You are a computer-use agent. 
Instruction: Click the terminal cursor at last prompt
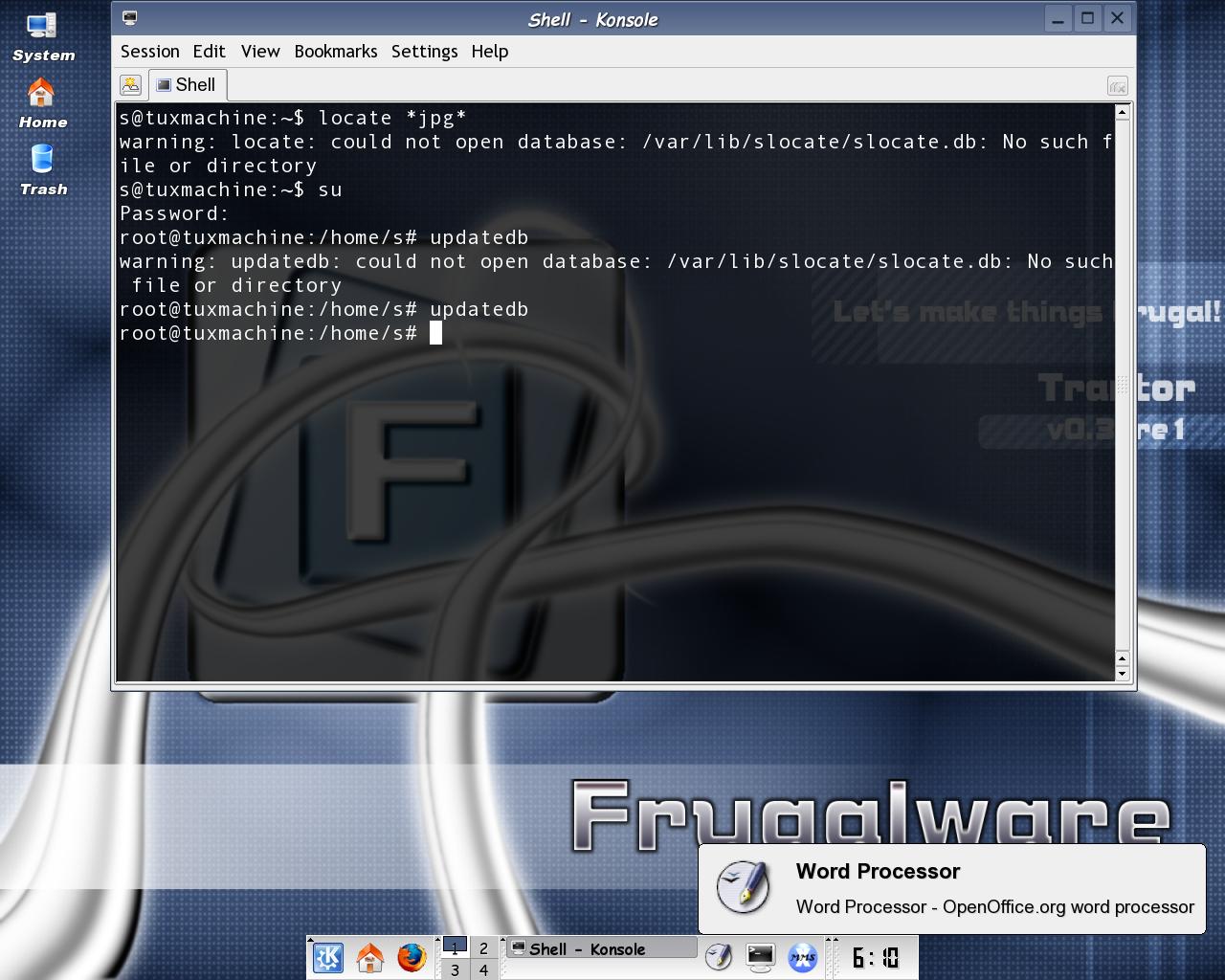point(435,333)
